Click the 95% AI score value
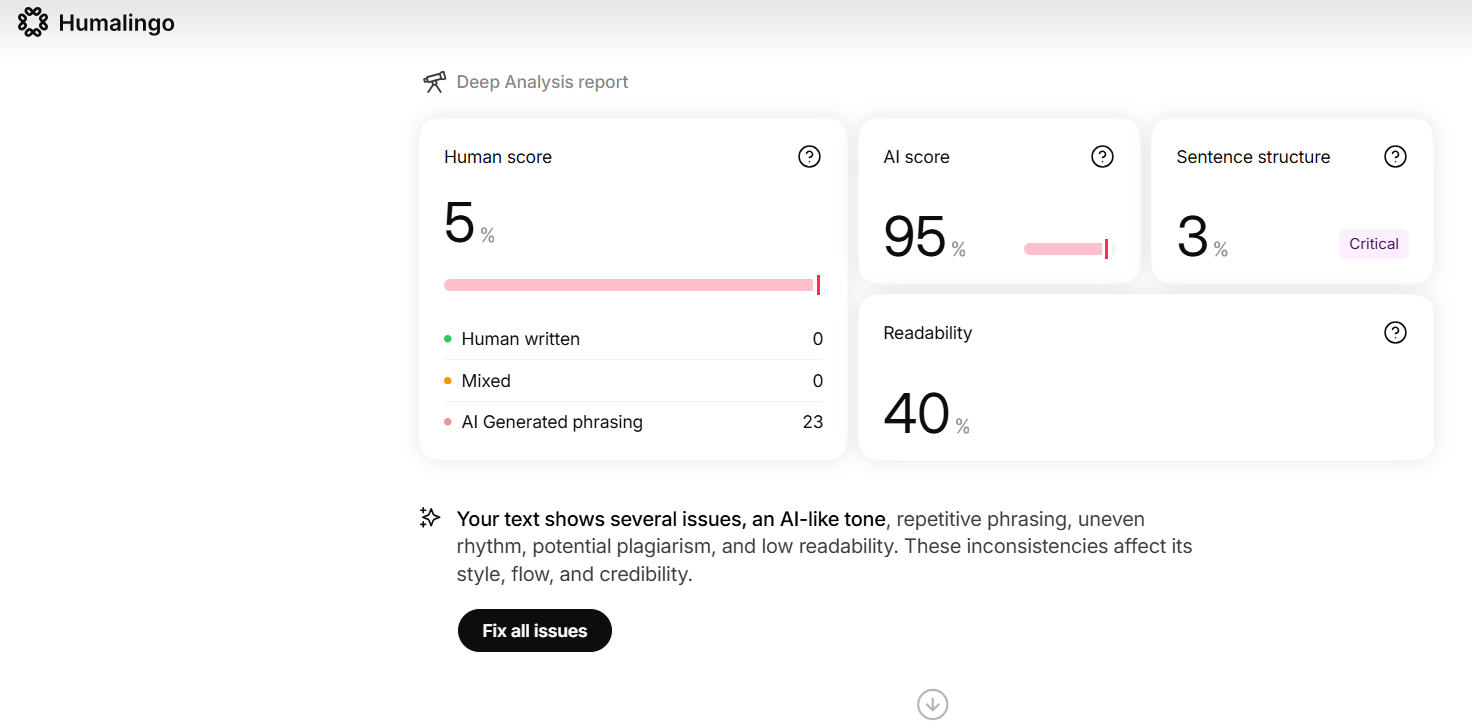The height and width of the screenshot is (722, 1472). pos(925,238)
